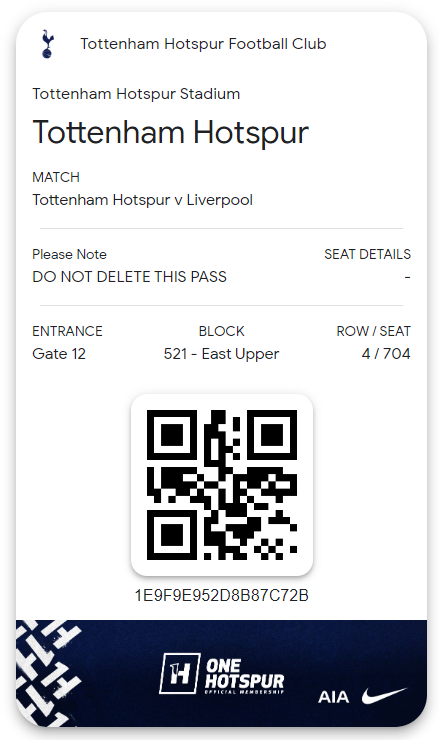This screenshot has width=439, height=740.
Task: Click the SEAT DETAILS label
Action: 368,254
